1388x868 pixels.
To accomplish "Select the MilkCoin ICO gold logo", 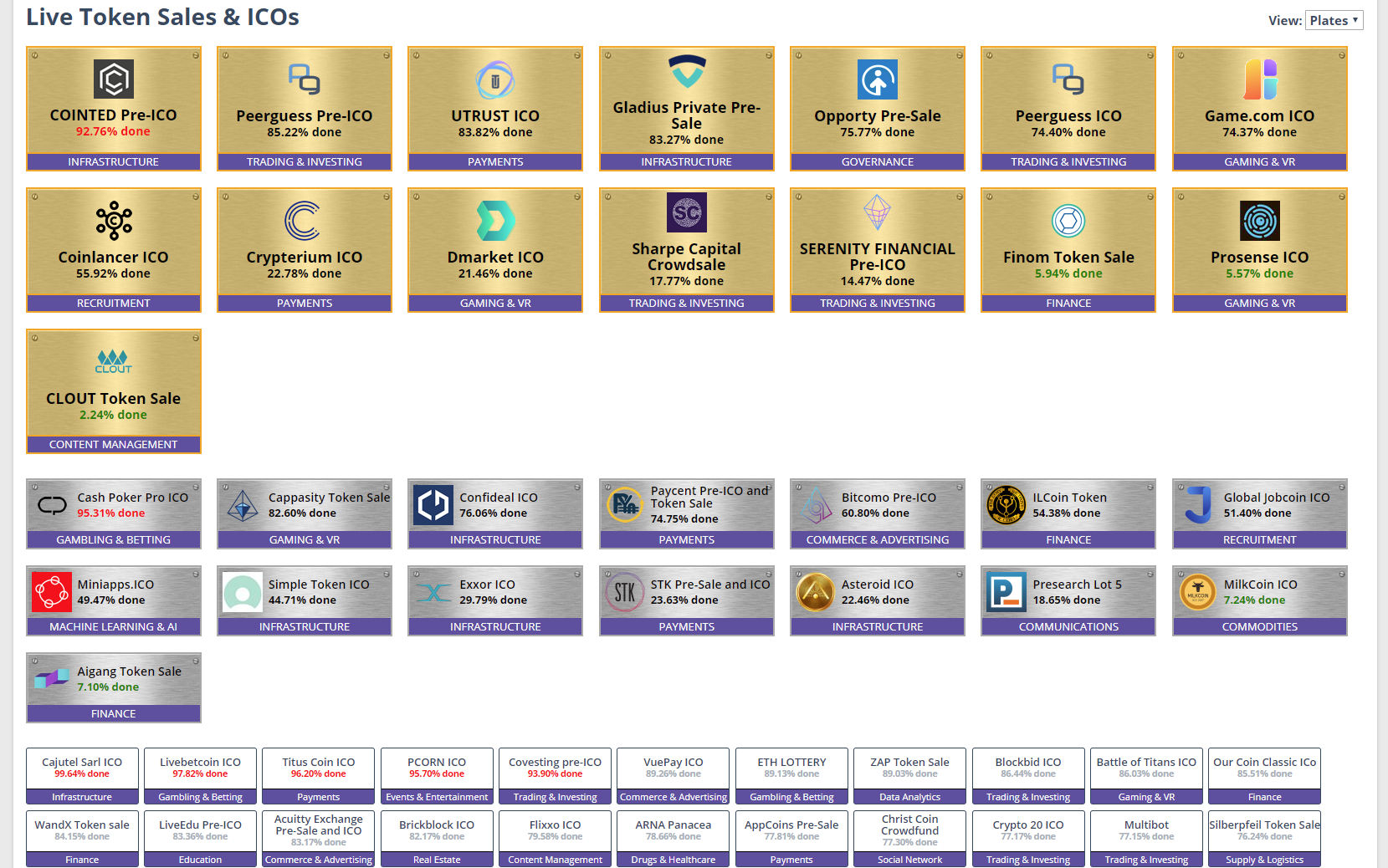I will 1196,592.
